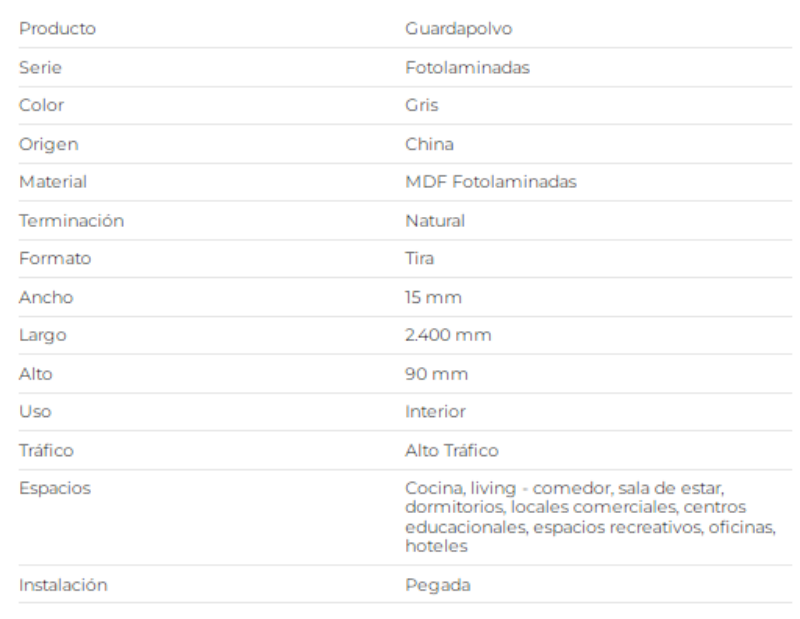The image size is (800, 619).
Task: Click the Serie row label
Action: tap(40, 67)
